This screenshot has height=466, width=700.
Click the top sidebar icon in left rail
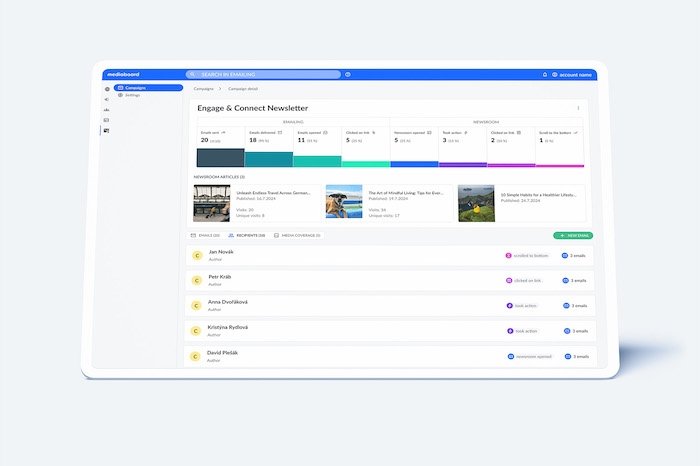point(107,89)
